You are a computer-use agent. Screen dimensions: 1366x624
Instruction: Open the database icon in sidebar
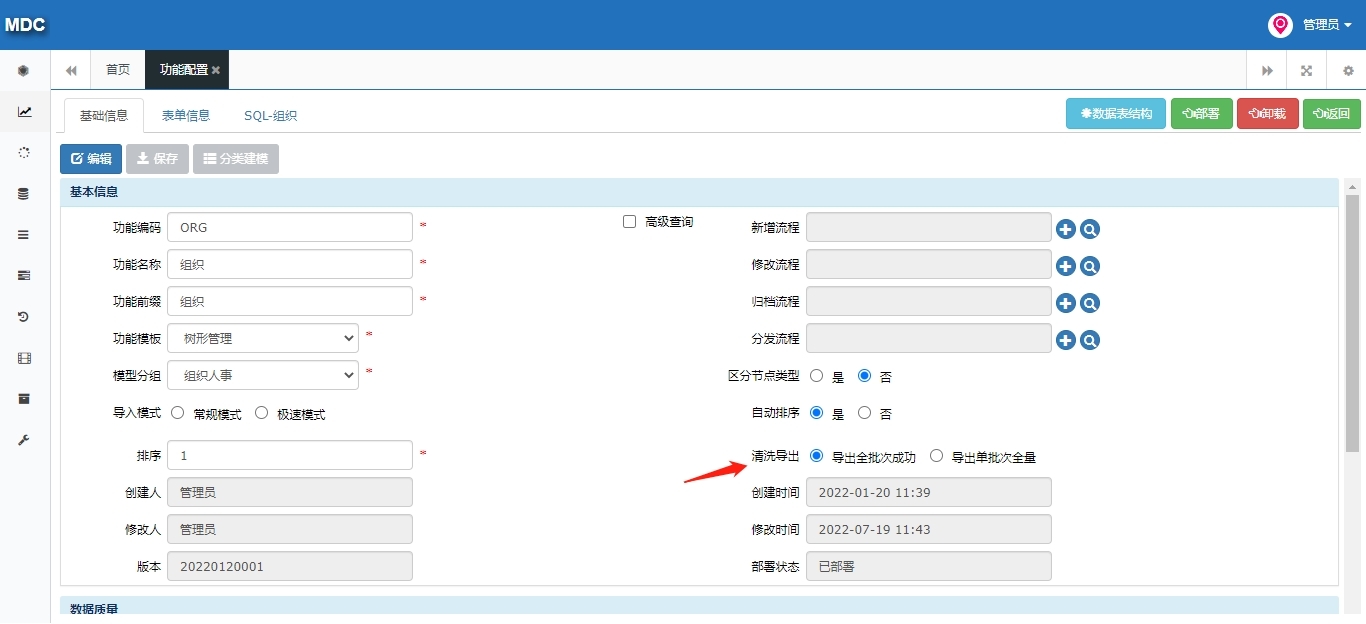tap(24, 194)
